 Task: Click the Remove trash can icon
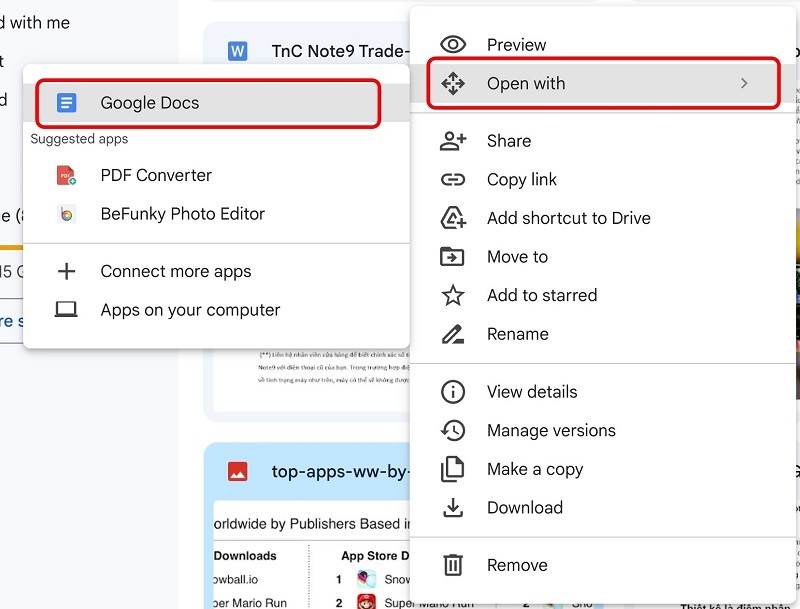[453, 565]
